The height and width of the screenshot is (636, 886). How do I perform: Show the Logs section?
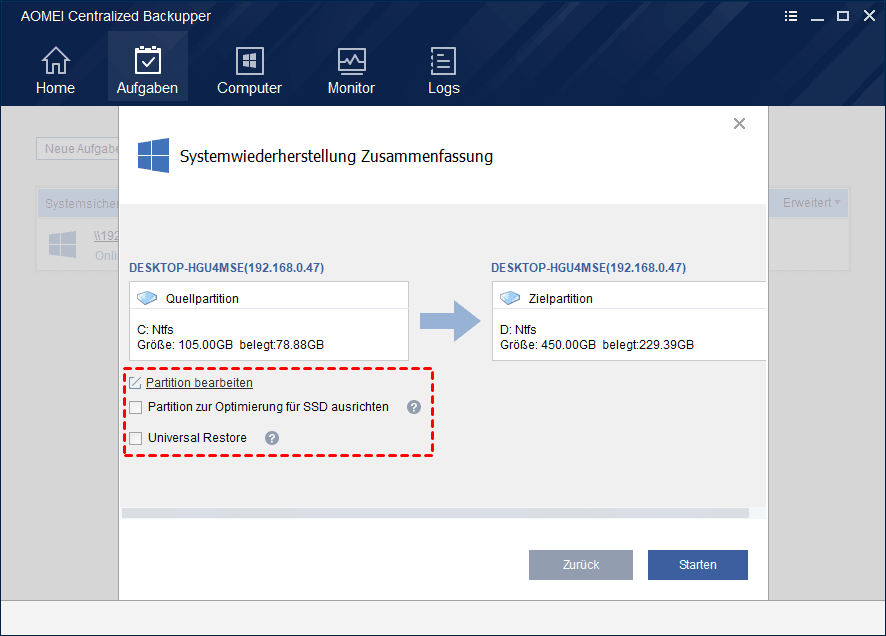point(444,71)
